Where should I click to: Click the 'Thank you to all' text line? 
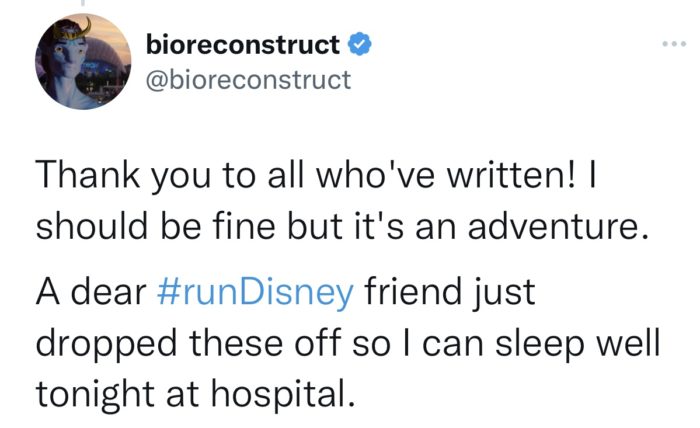(x=317, y=175)
